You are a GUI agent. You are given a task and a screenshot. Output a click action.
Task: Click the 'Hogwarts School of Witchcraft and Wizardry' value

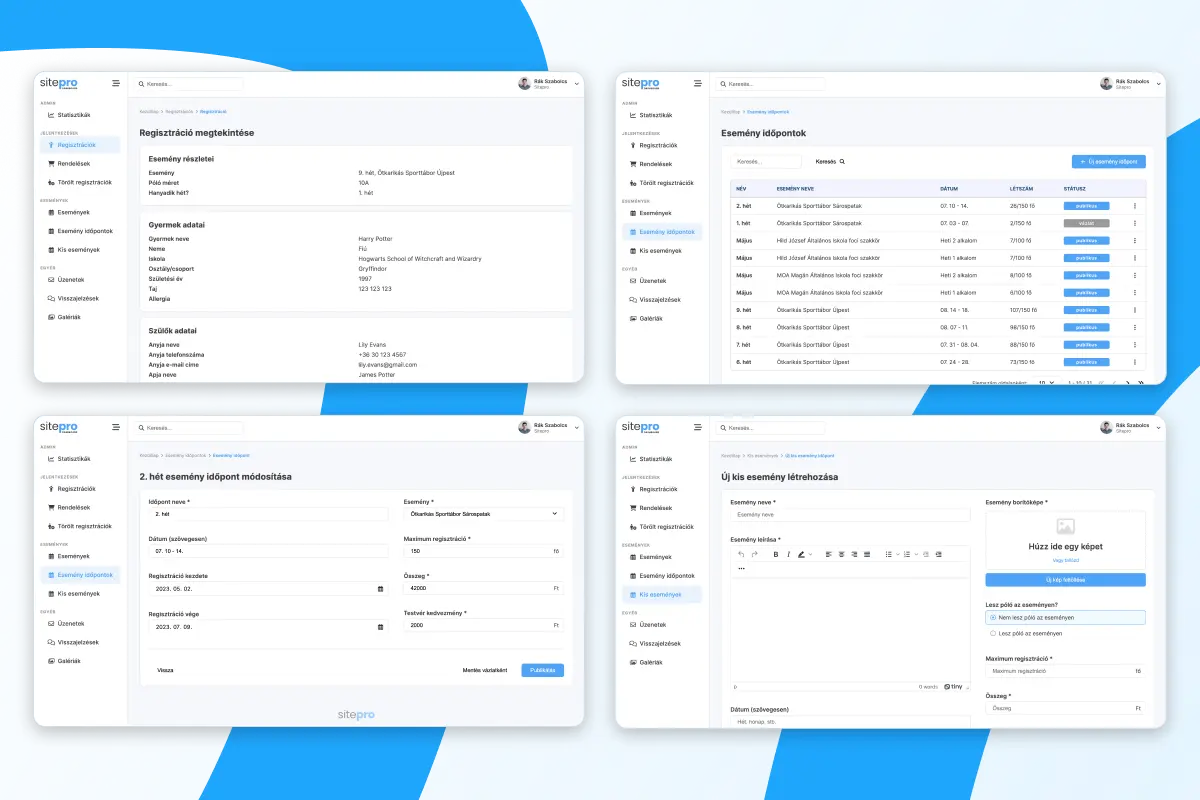click(x=420, y=258)
